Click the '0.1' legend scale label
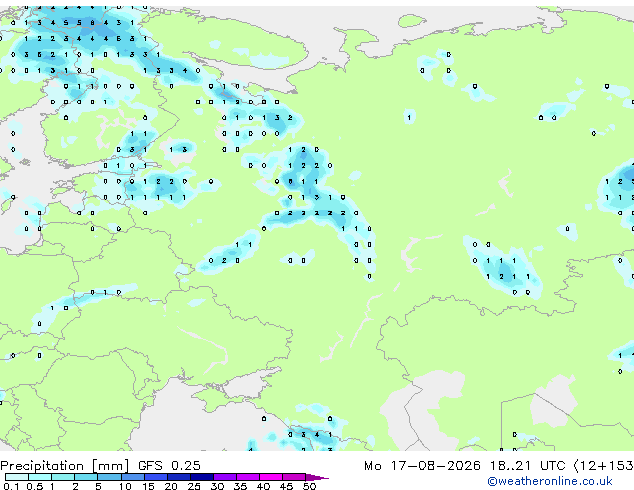 [11, 486]
